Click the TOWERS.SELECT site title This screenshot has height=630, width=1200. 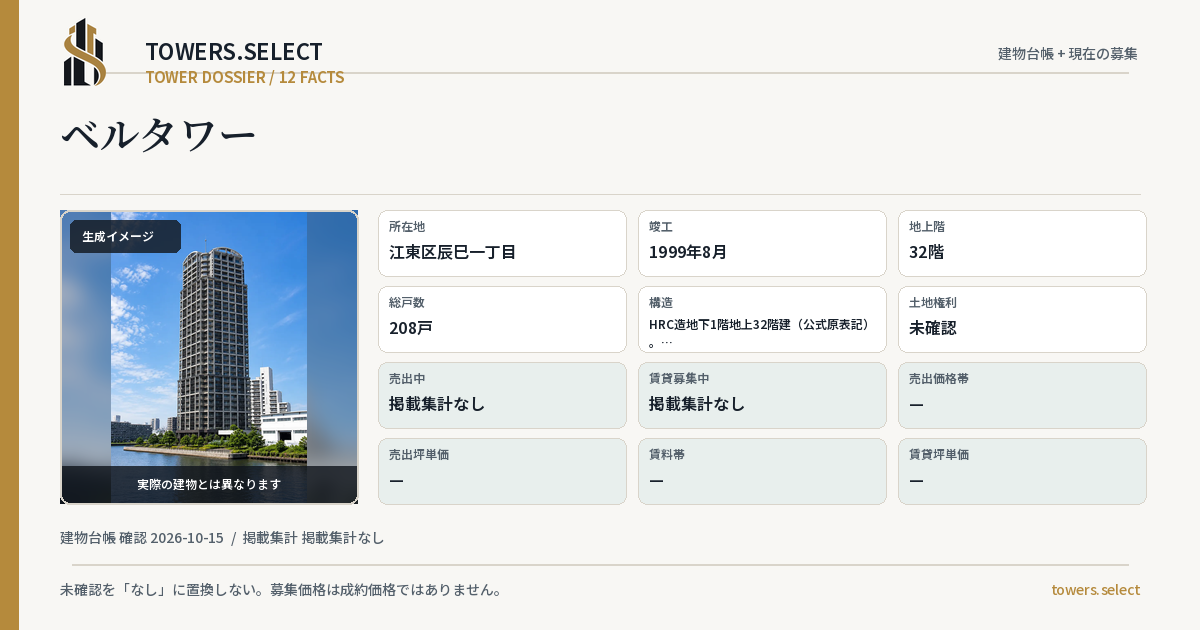click(234, 52)
